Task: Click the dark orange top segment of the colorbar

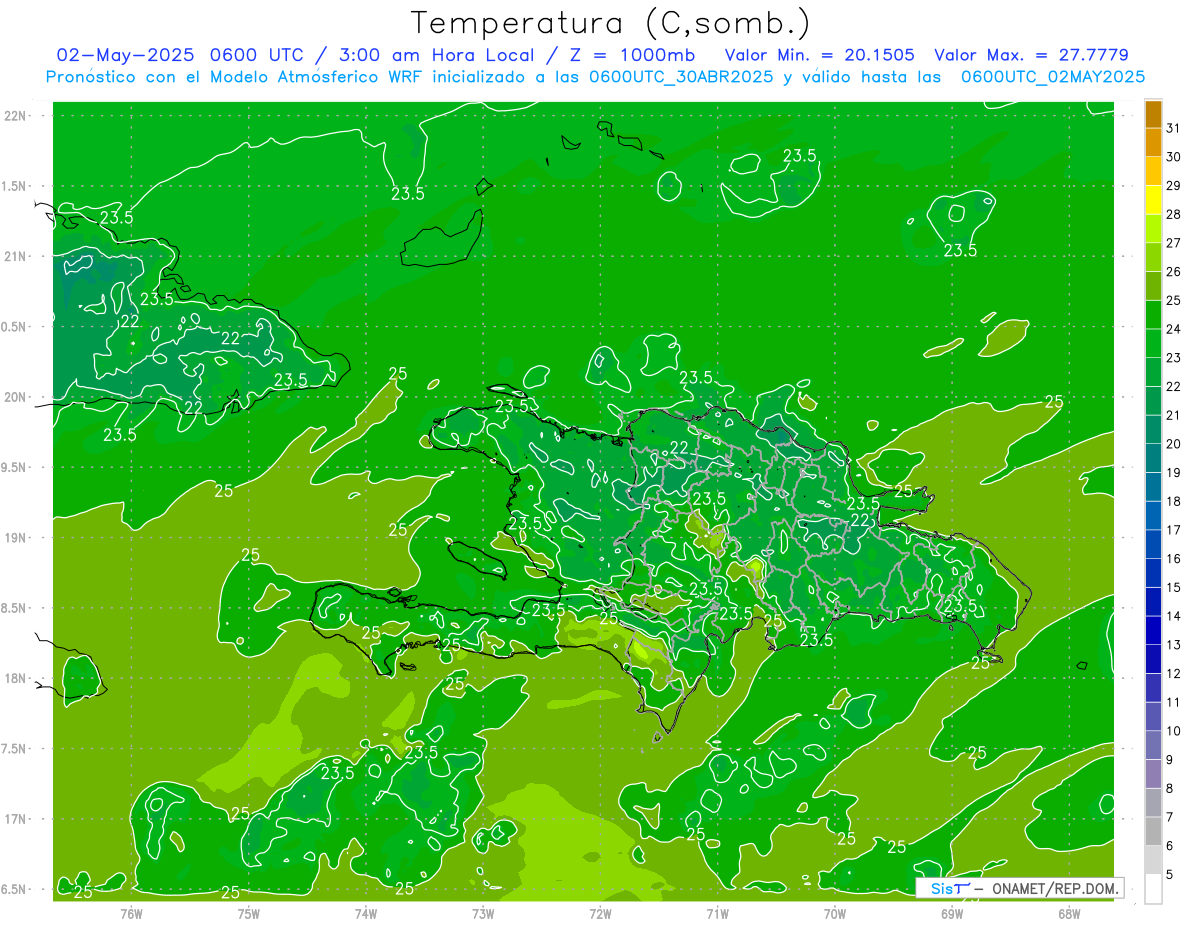Action: click(1153, 114)
